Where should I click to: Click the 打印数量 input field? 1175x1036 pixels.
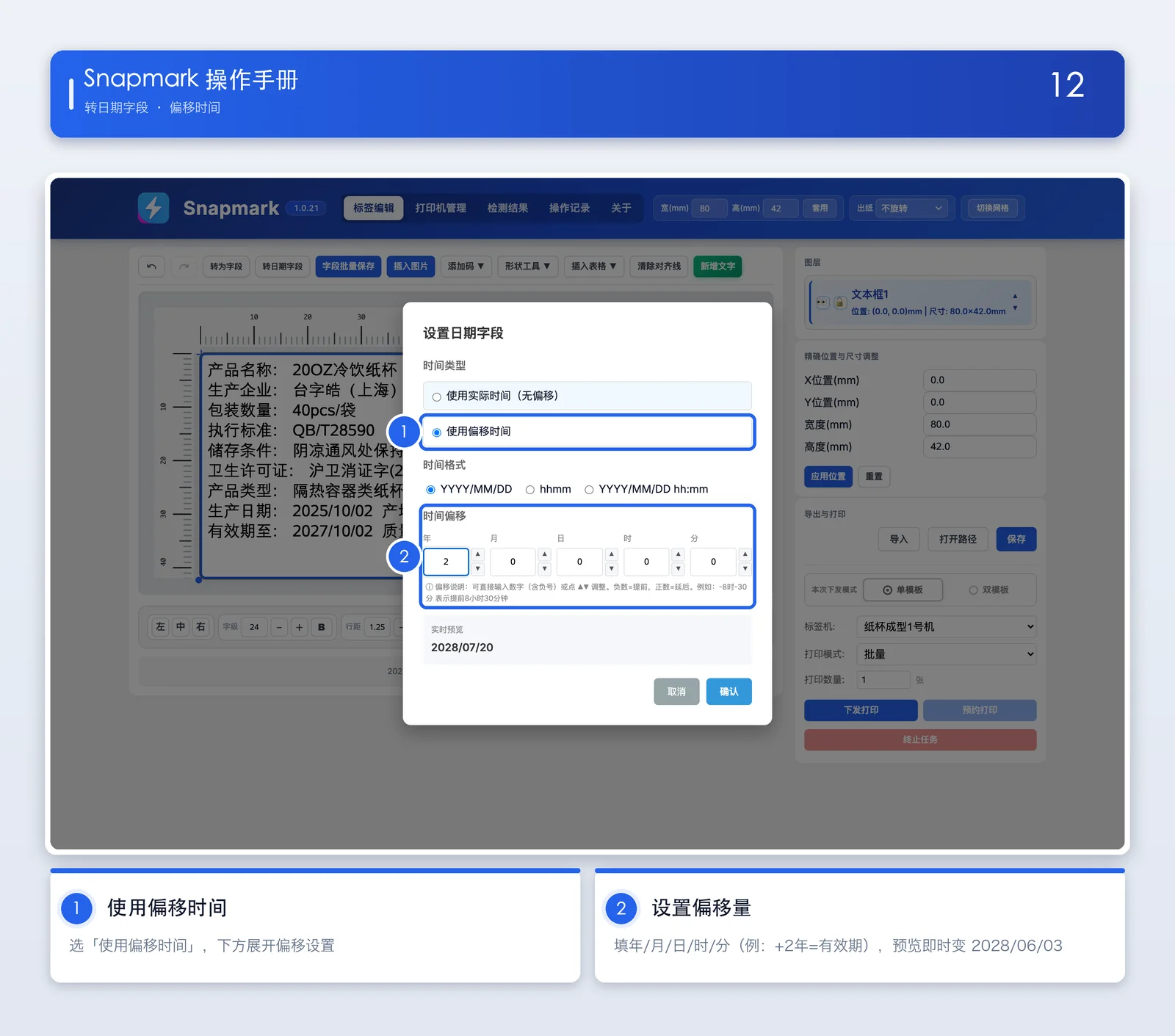(x=883, y=680)
